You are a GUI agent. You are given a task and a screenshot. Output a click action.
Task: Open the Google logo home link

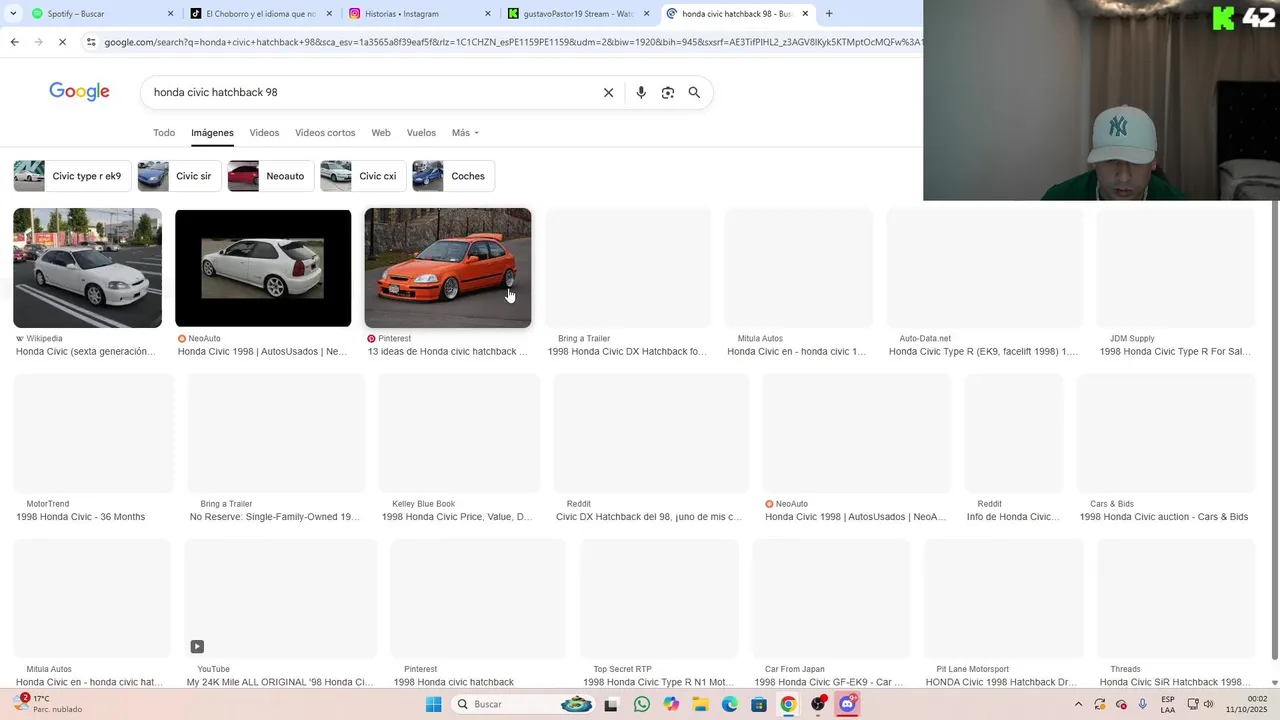79,92
